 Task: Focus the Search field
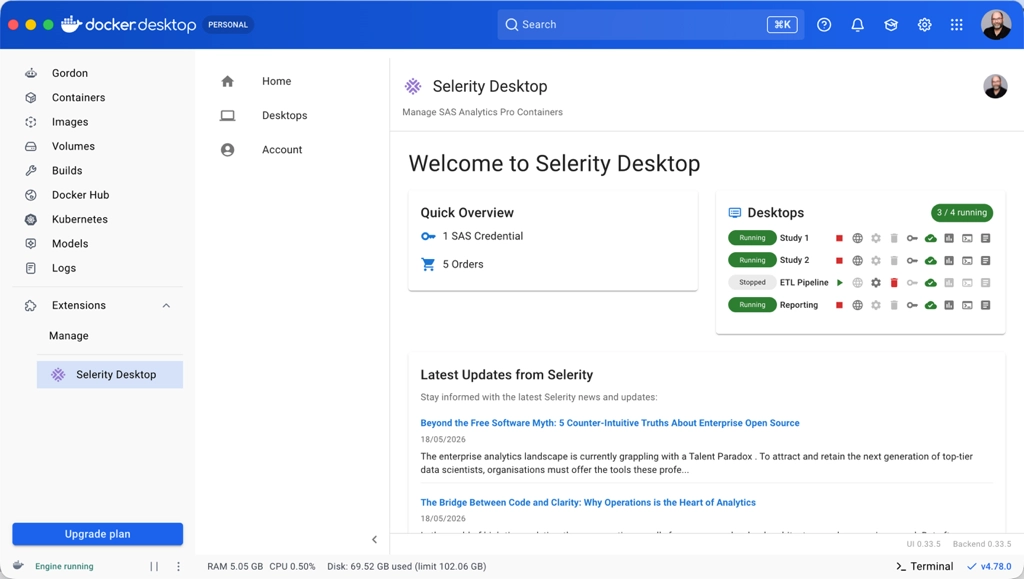[x=650, y=25]
